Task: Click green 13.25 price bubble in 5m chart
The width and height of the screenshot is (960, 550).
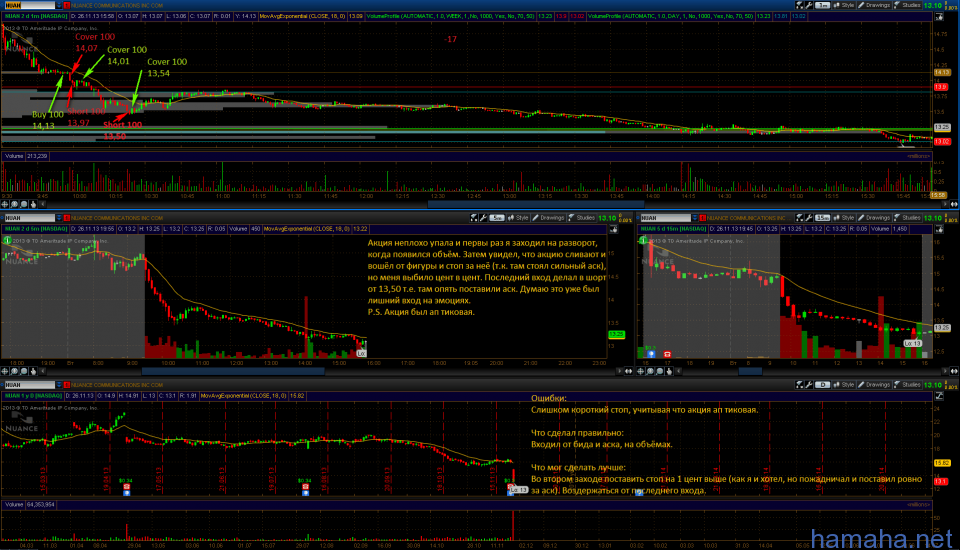Action: (616, 334)
